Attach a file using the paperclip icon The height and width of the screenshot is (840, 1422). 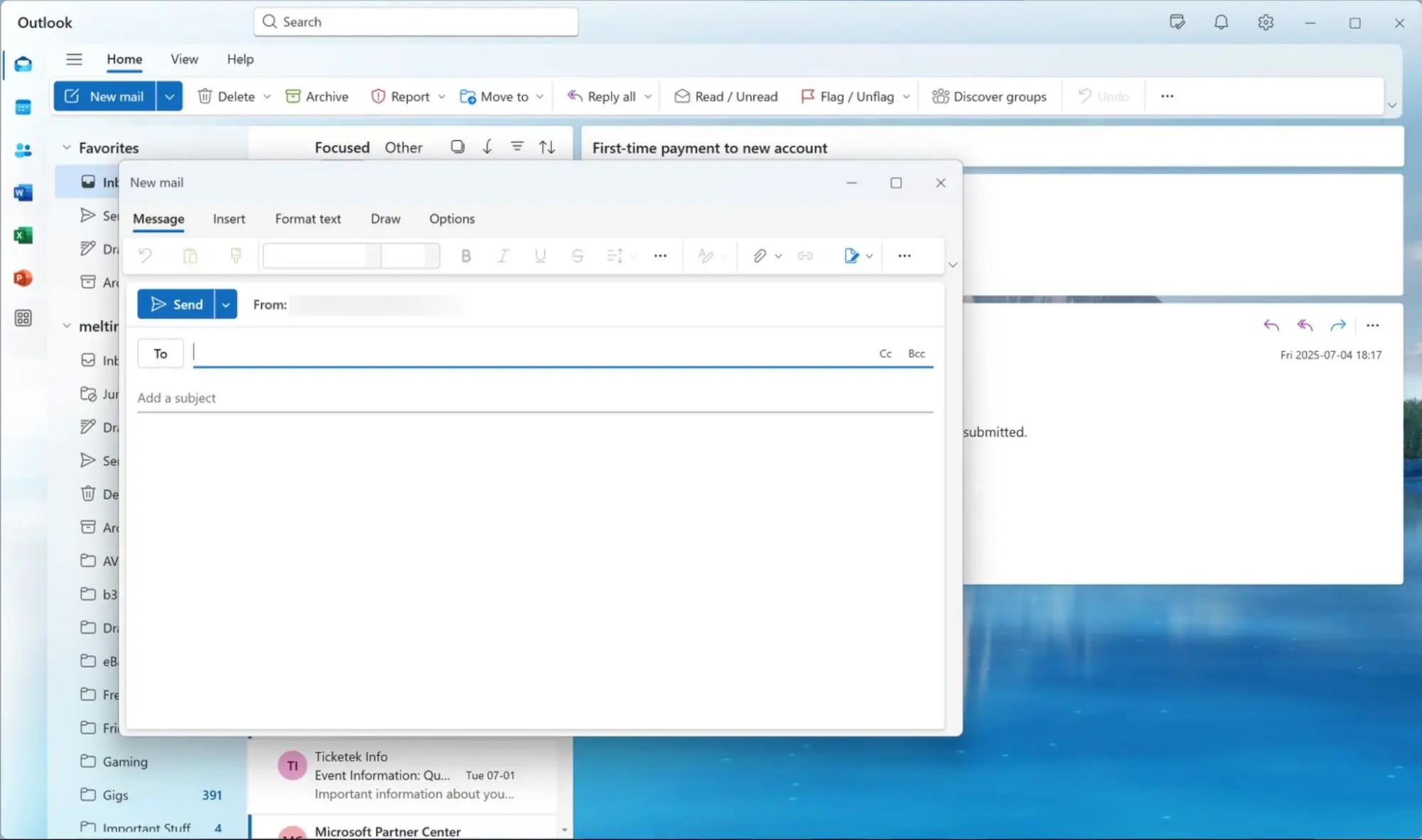click(x=760, y=255)
